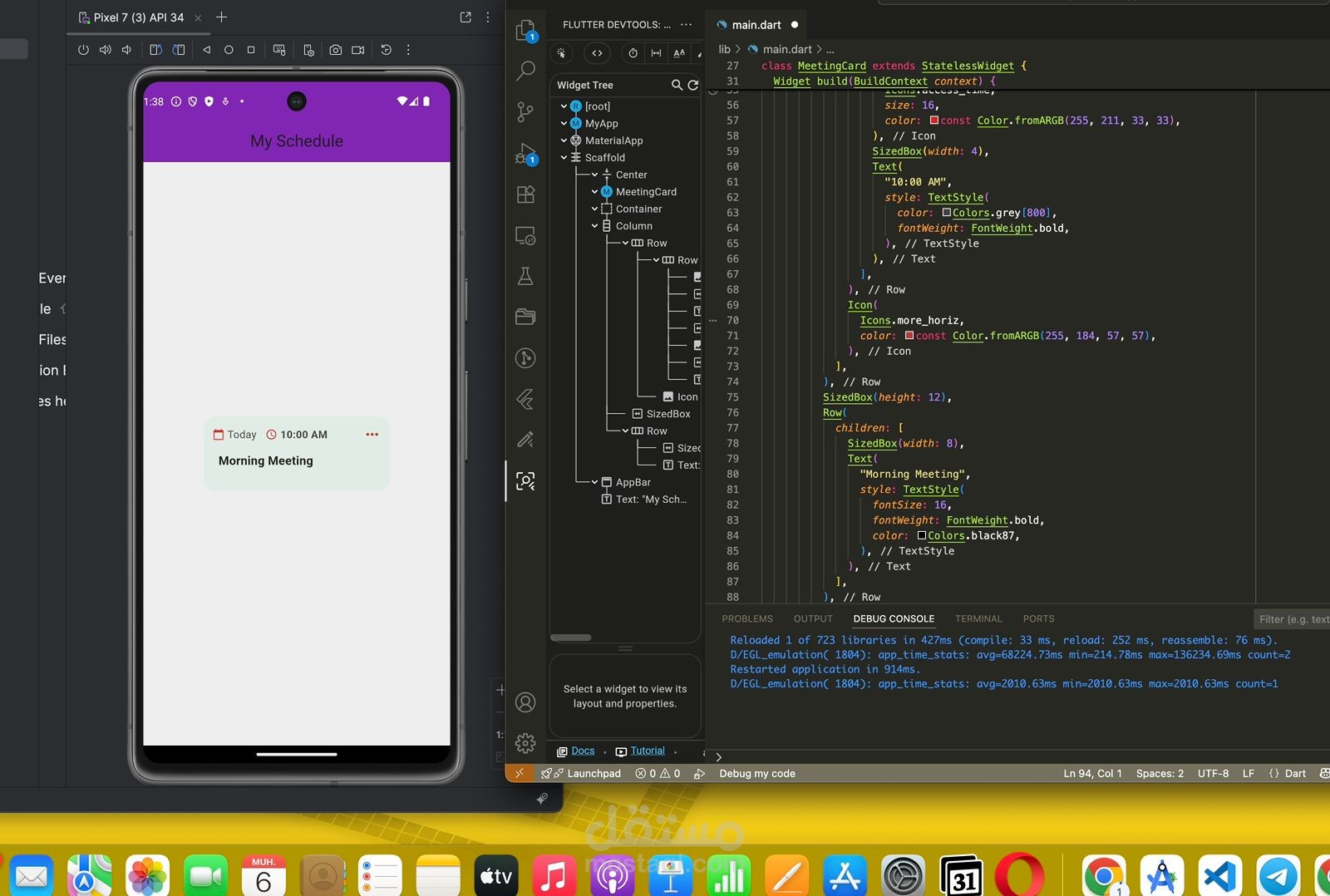Lower emulator volume with volume down icon
The image size is (1330, 896).
126,50
